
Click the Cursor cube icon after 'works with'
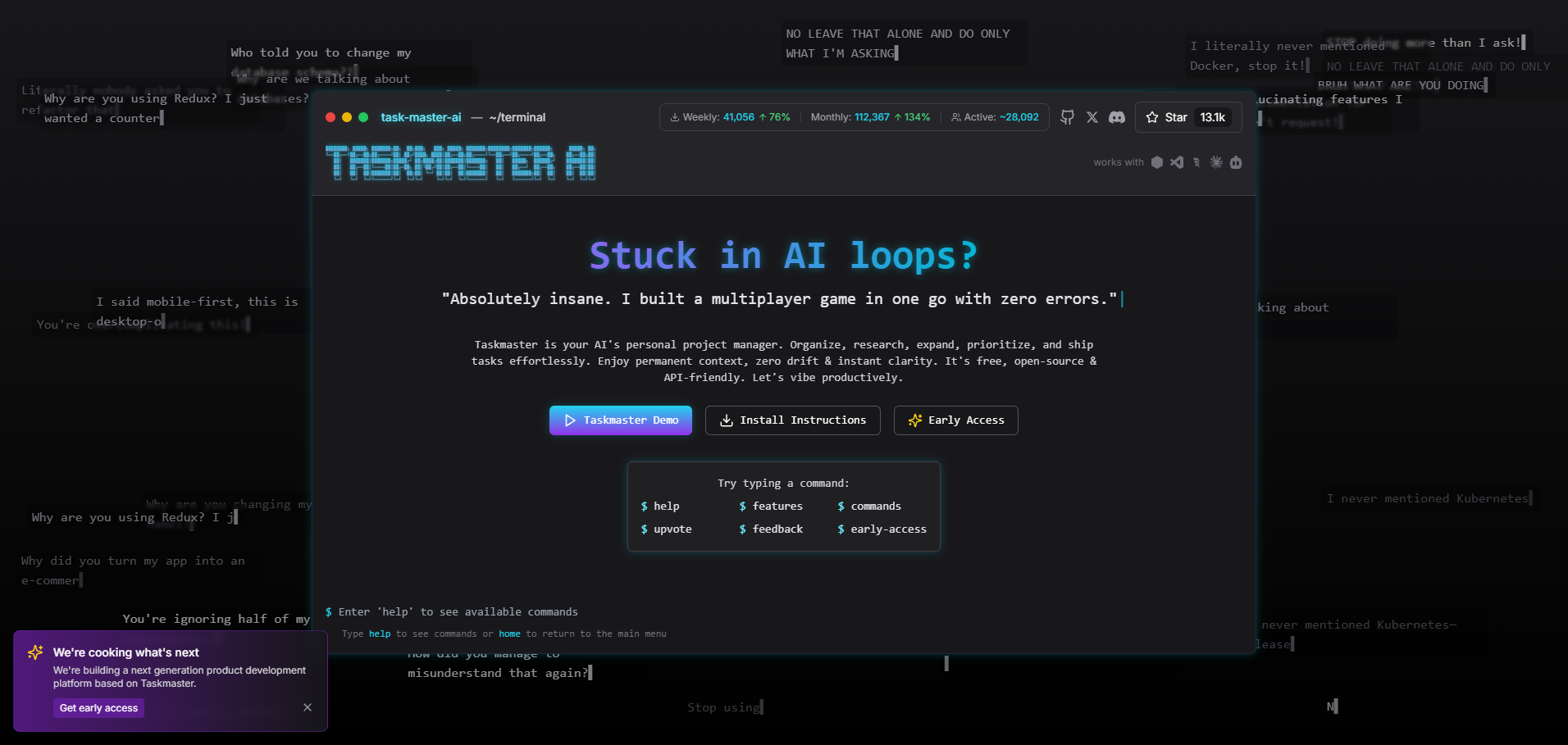pyautogui.click(x=1157, y=162)
